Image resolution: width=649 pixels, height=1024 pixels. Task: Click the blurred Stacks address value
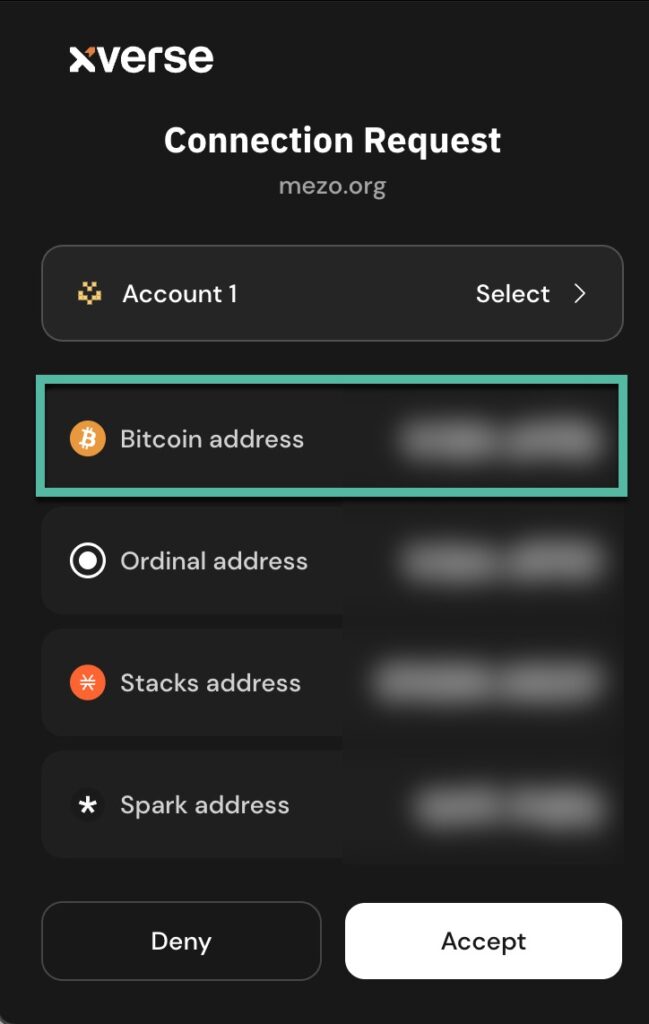click(x=487, y=683)
